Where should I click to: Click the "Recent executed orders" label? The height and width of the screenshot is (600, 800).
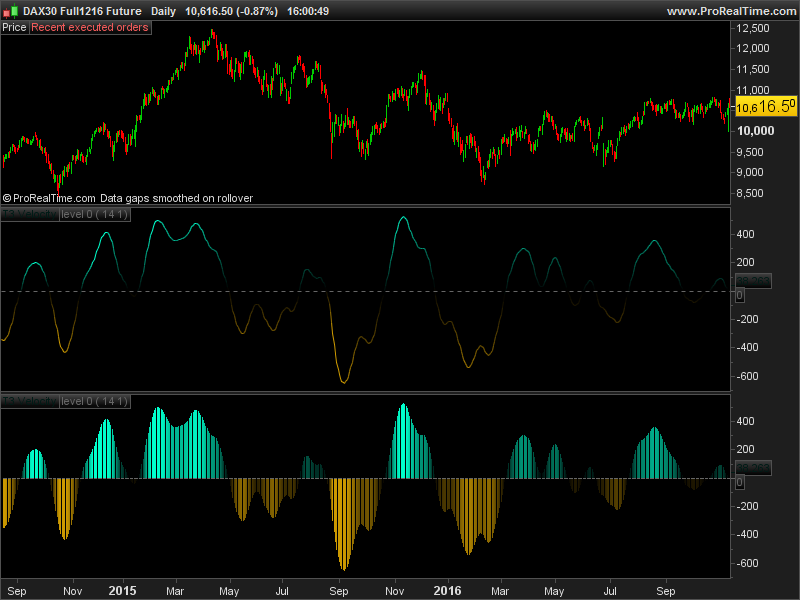(90, 28)
